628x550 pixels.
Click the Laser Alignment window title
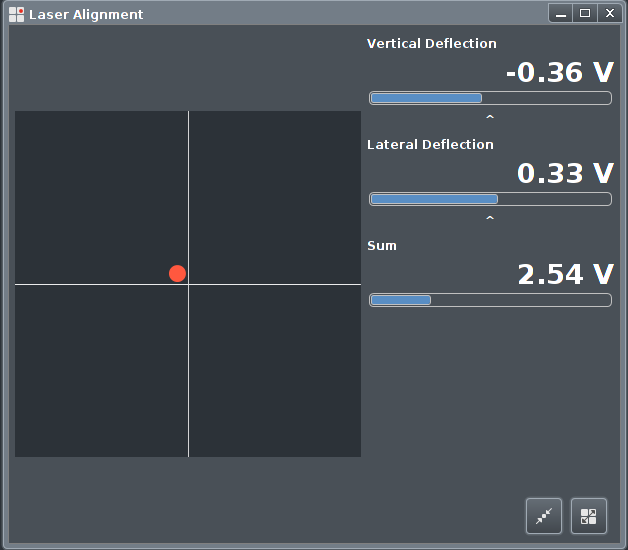tap(86, 14)
